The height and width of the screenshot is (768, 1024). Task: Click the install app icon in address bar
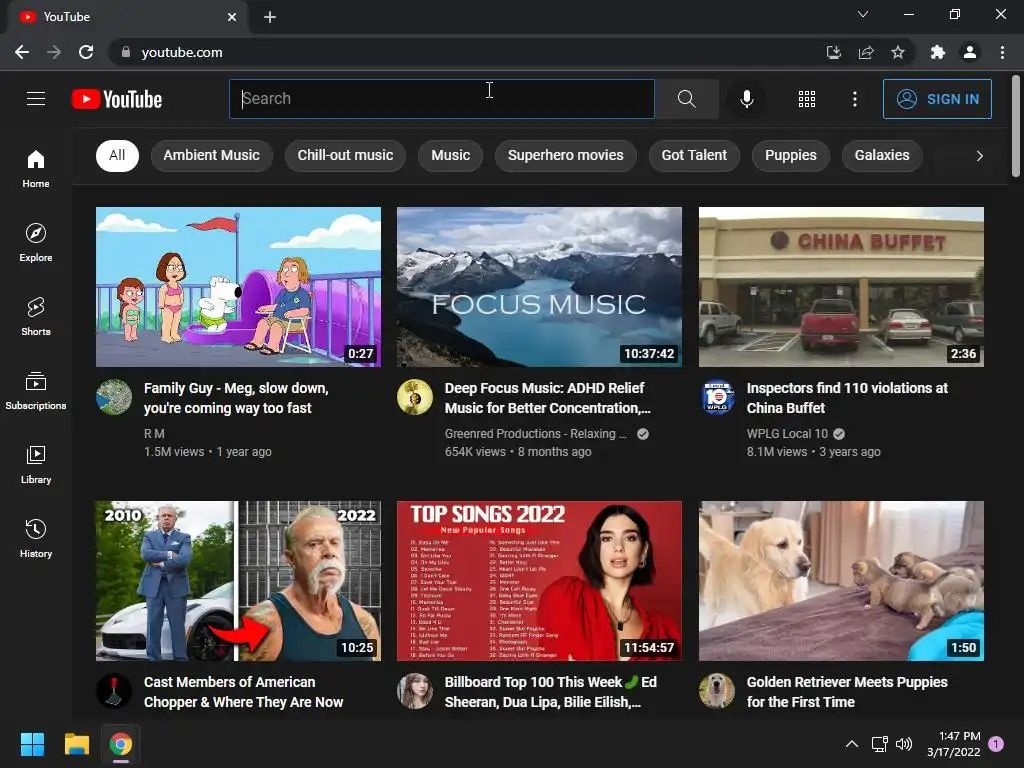click(x=833, y=52)
